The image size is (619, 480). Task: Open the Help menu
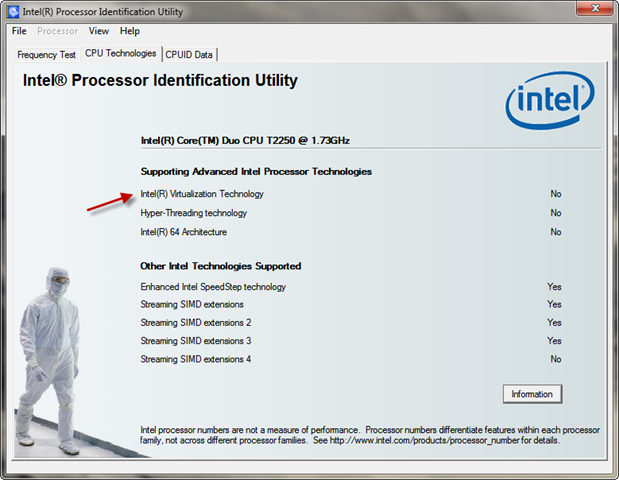click(x=130, y=31)
